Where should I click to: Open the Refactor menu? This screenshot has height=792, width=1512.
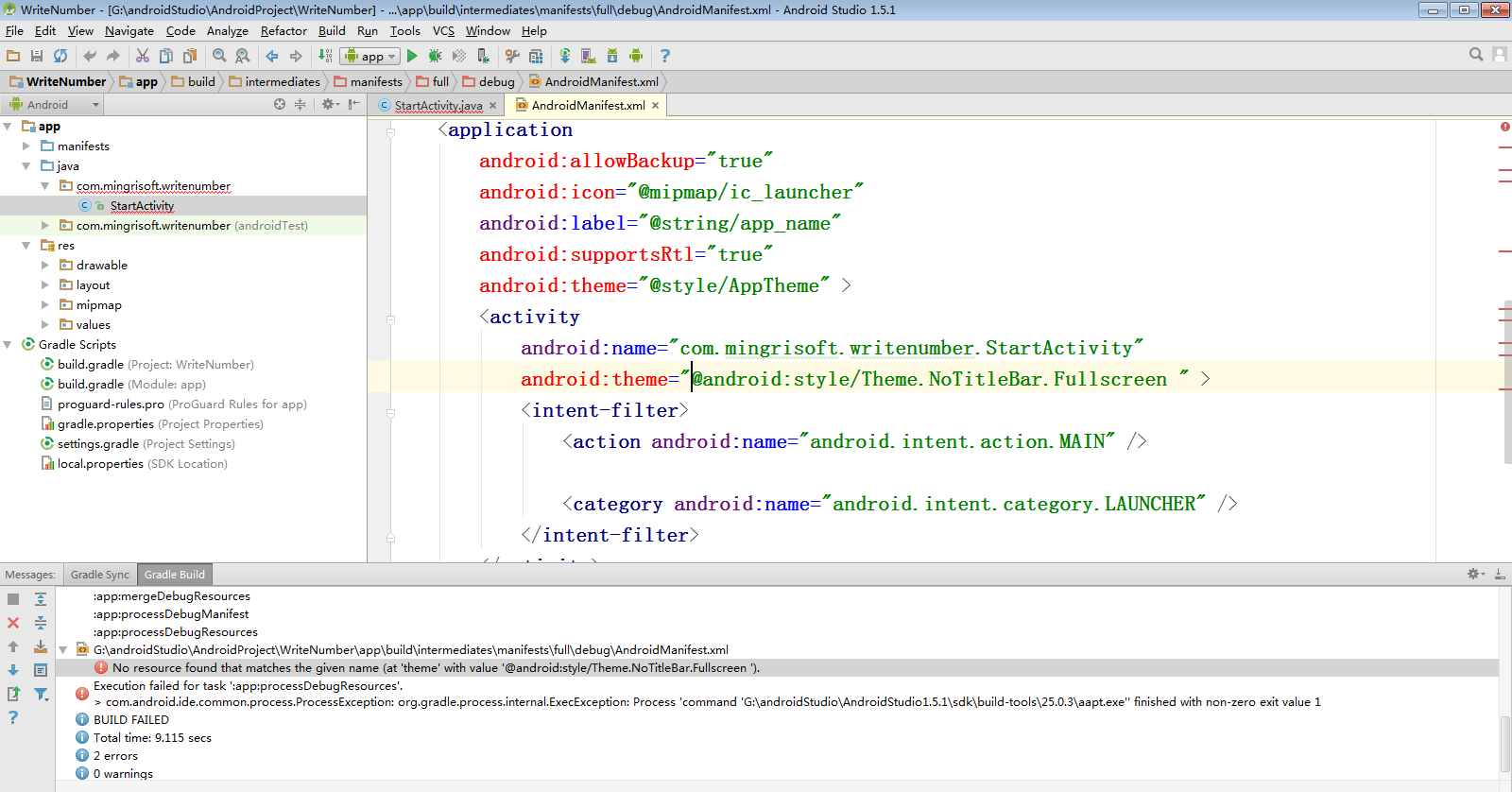click(x=283, y=31)
